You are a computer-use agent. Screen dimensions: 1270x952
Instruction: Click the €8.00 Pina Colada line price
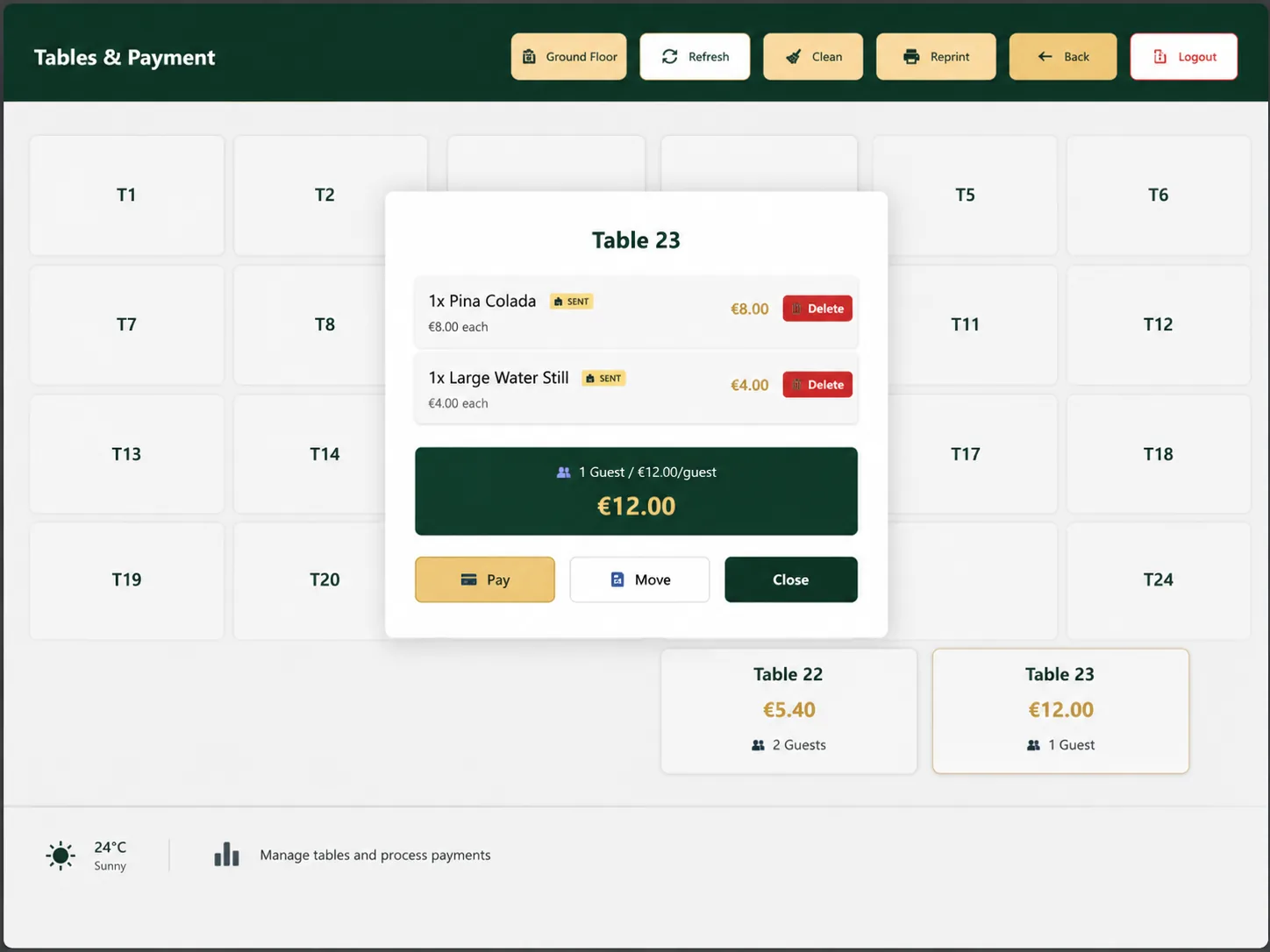(x=749, y=309)
